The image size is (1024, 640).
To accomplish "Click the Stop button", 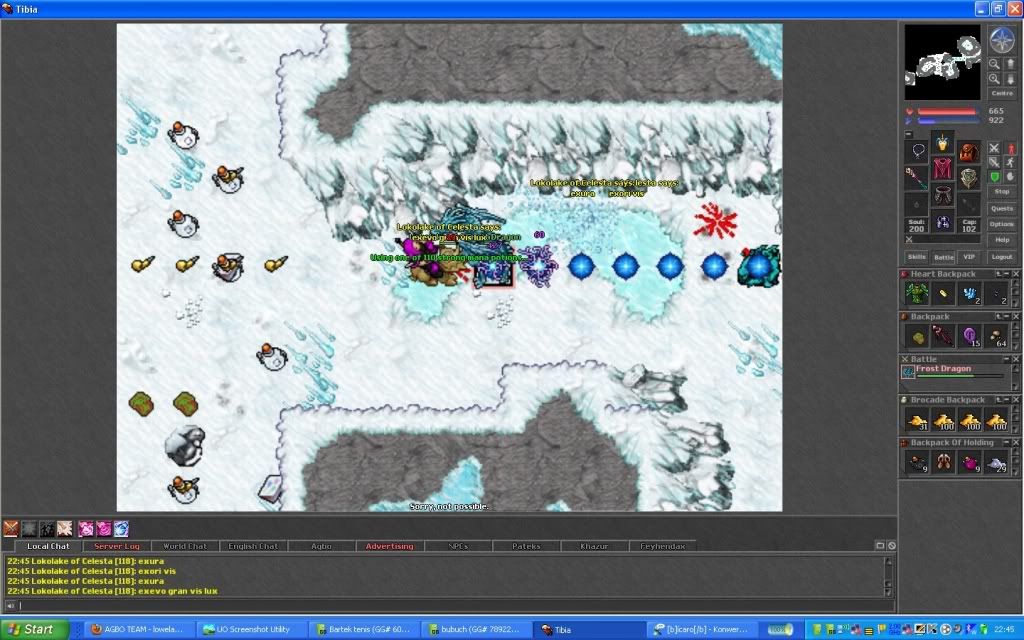I will coord(1002,192).
